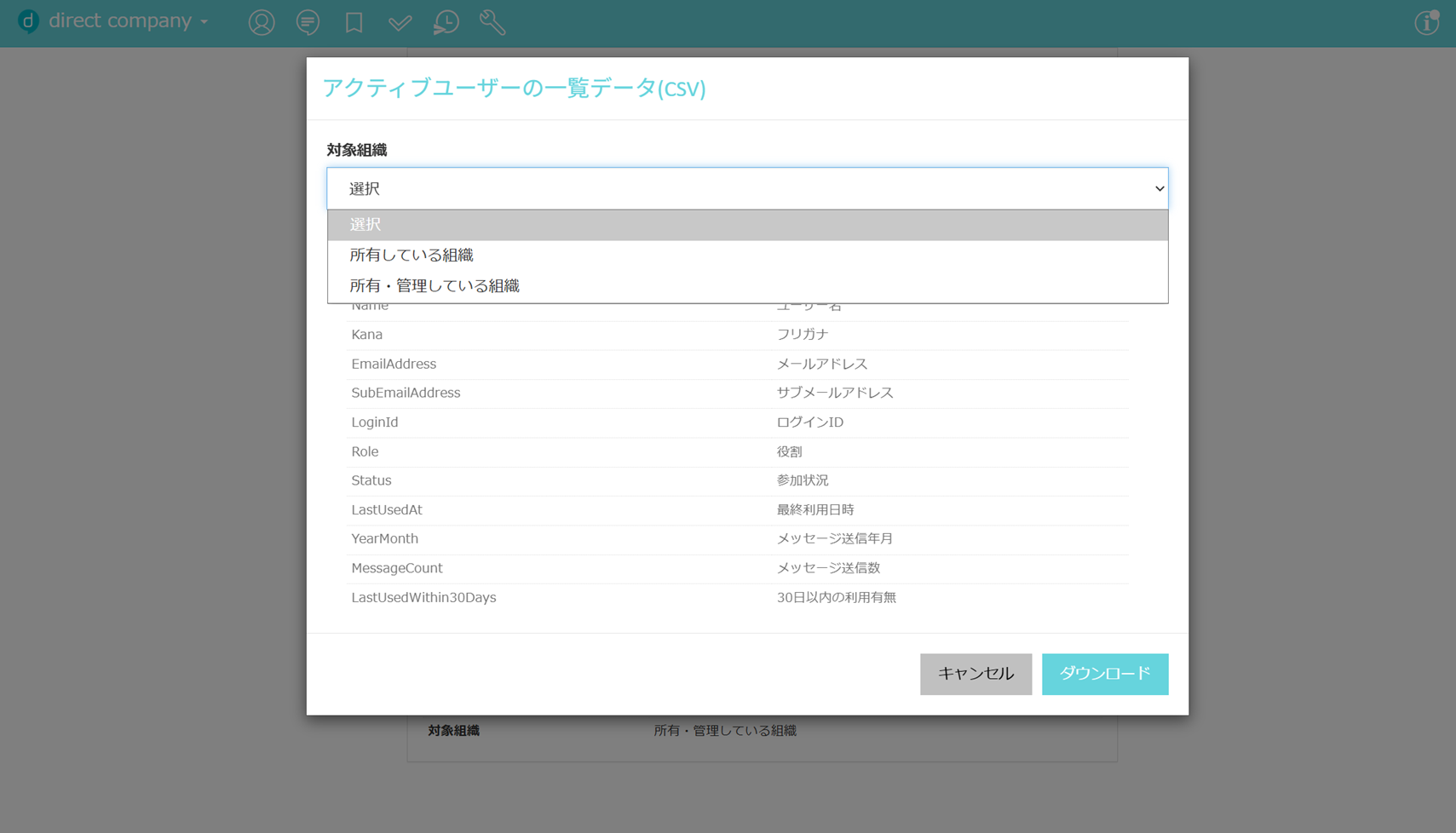
Task: Open the chat message bubble icon
Action: click(x=308, y=22)
